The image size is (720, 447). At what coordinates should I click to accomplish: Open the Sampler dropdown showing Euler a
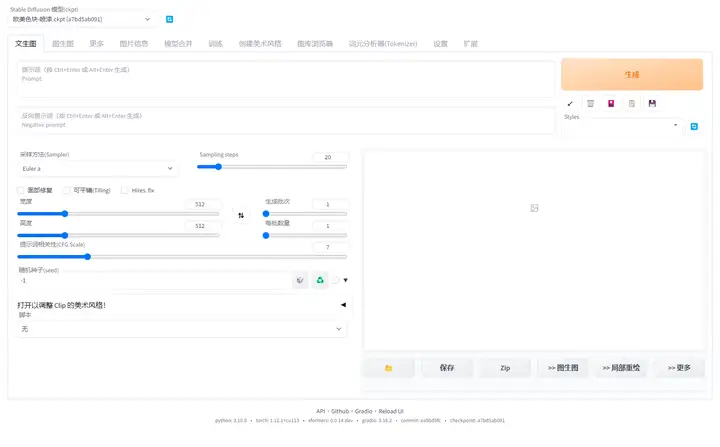(97, 168)
